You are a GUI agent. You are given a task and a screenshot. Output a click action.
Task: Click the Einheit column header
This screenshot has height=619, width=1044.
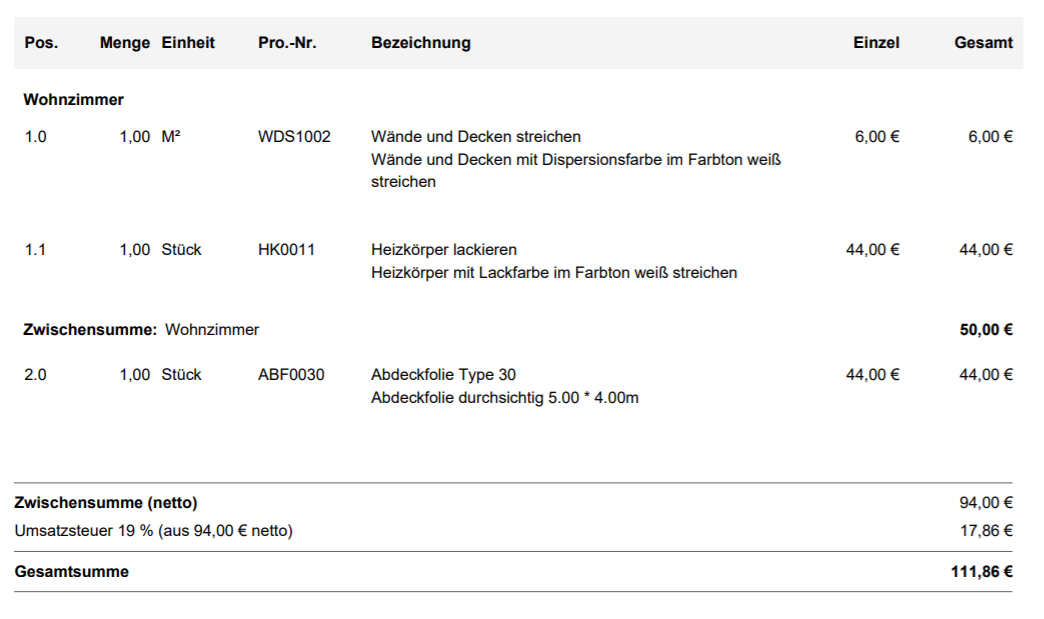click(x=188, y=43)
